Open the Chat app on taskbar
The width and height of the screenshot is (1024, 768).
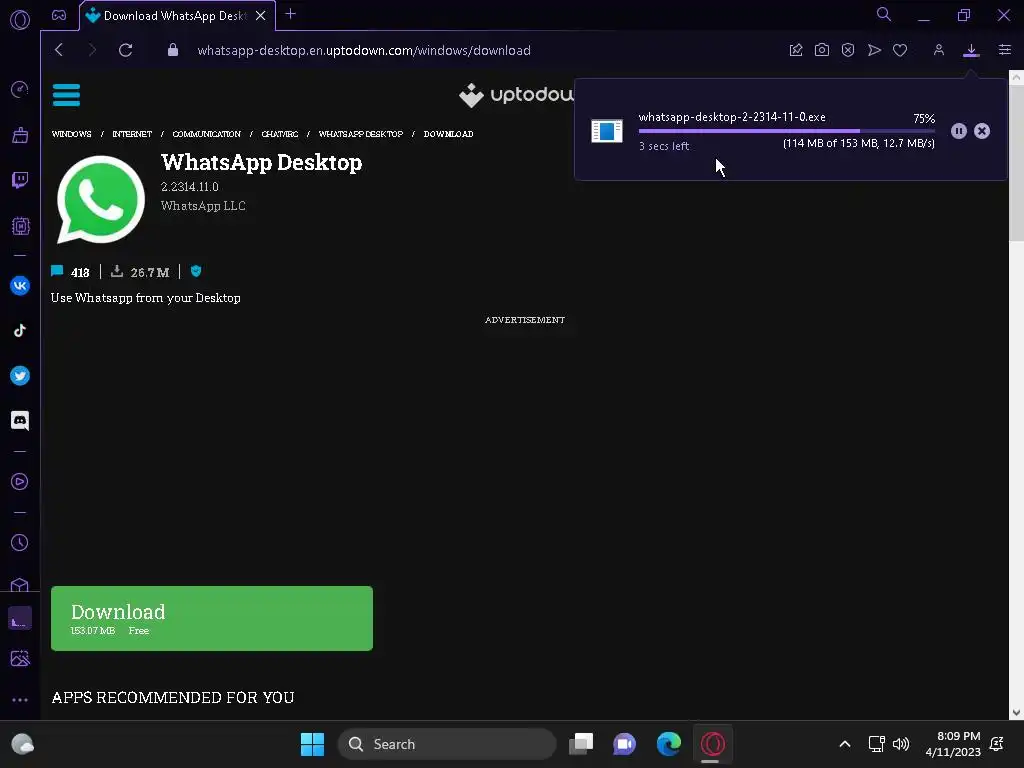(624, 744)
